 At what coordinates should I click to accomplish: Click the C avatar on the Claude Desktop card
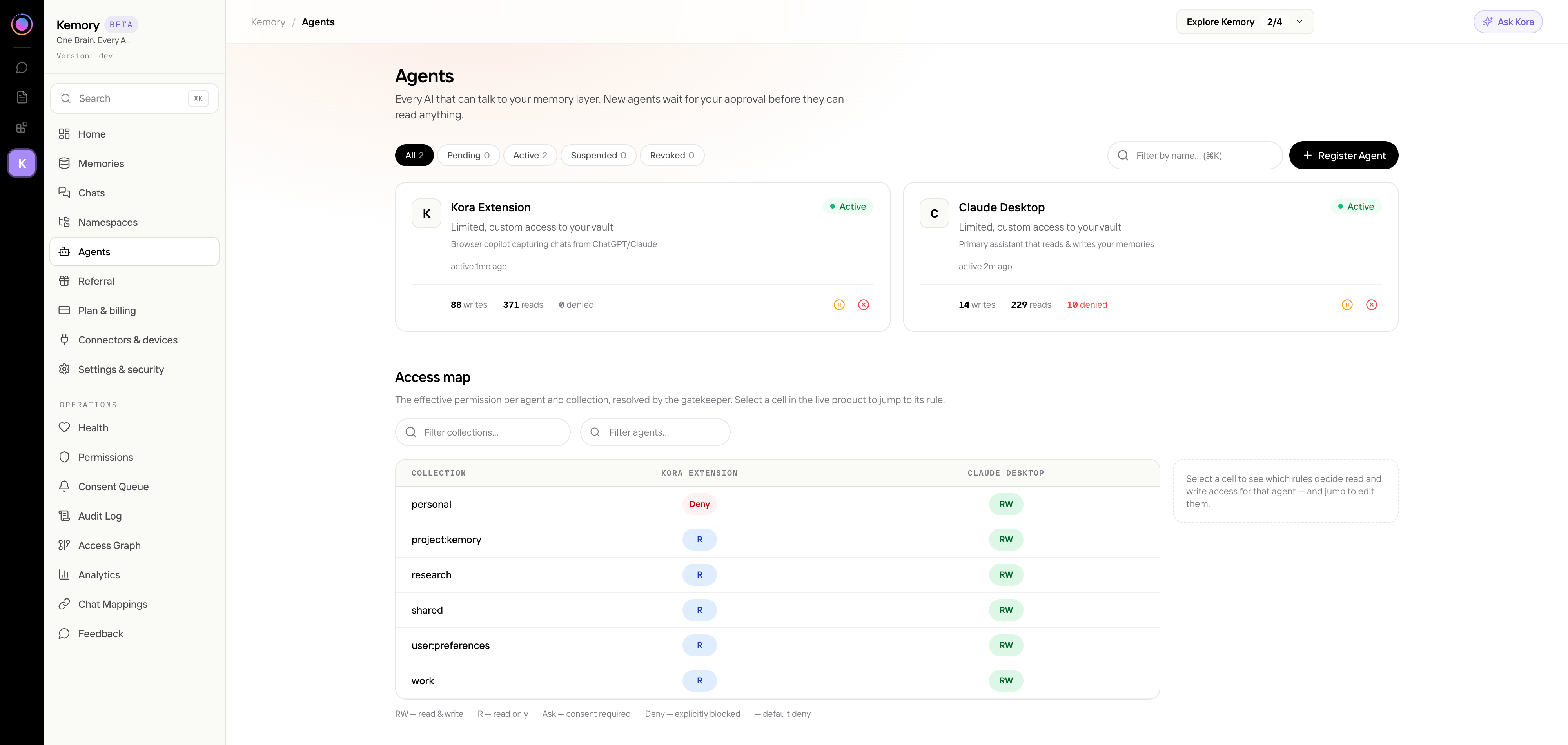pyautogui.click(x=935, y=214)
